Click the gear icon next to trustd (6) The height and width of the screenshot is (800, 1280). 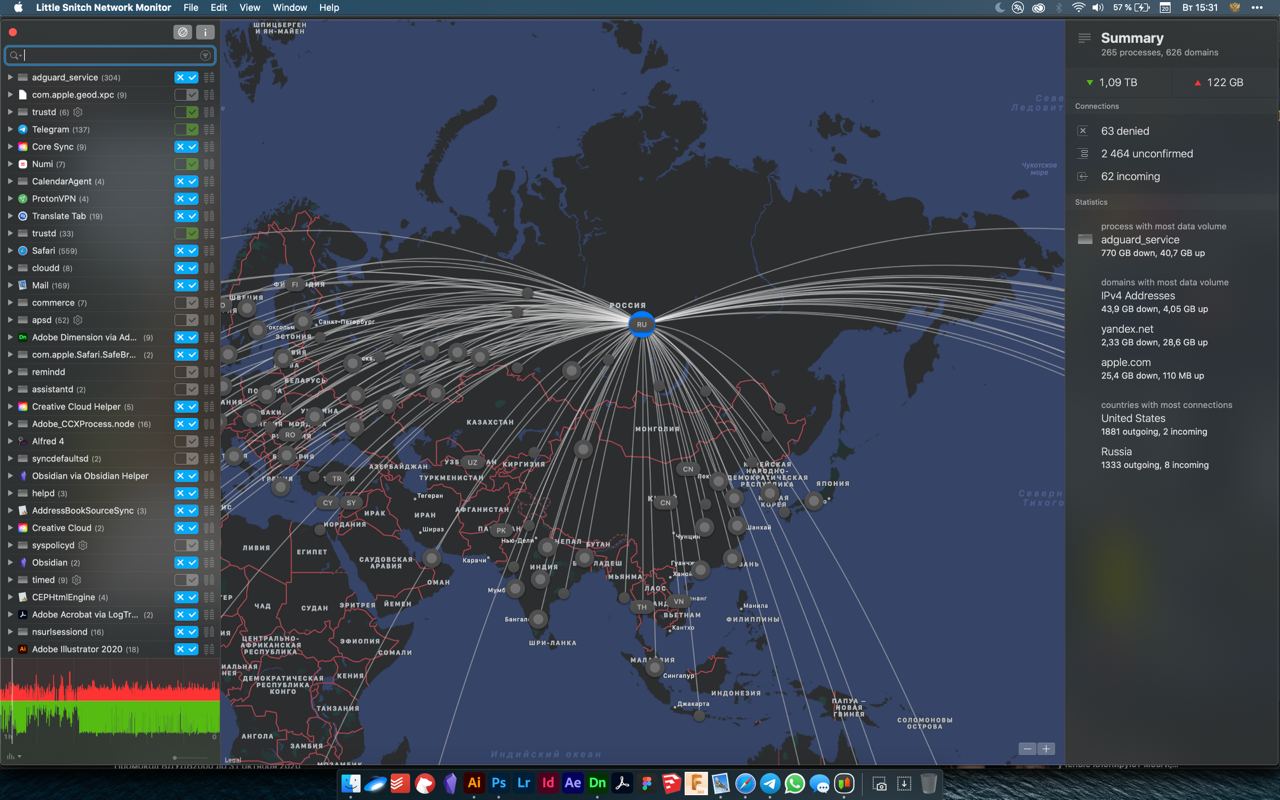pyautogui.click(x=78, y=112)
